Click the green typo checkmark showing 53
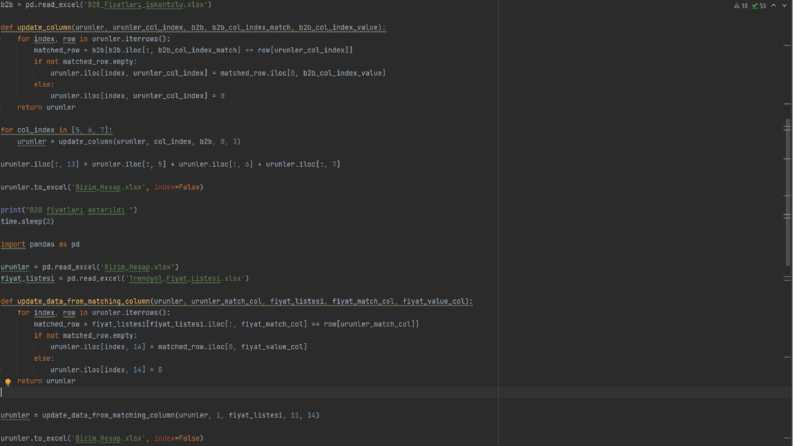The image size is (793, 446). [759, 6]
